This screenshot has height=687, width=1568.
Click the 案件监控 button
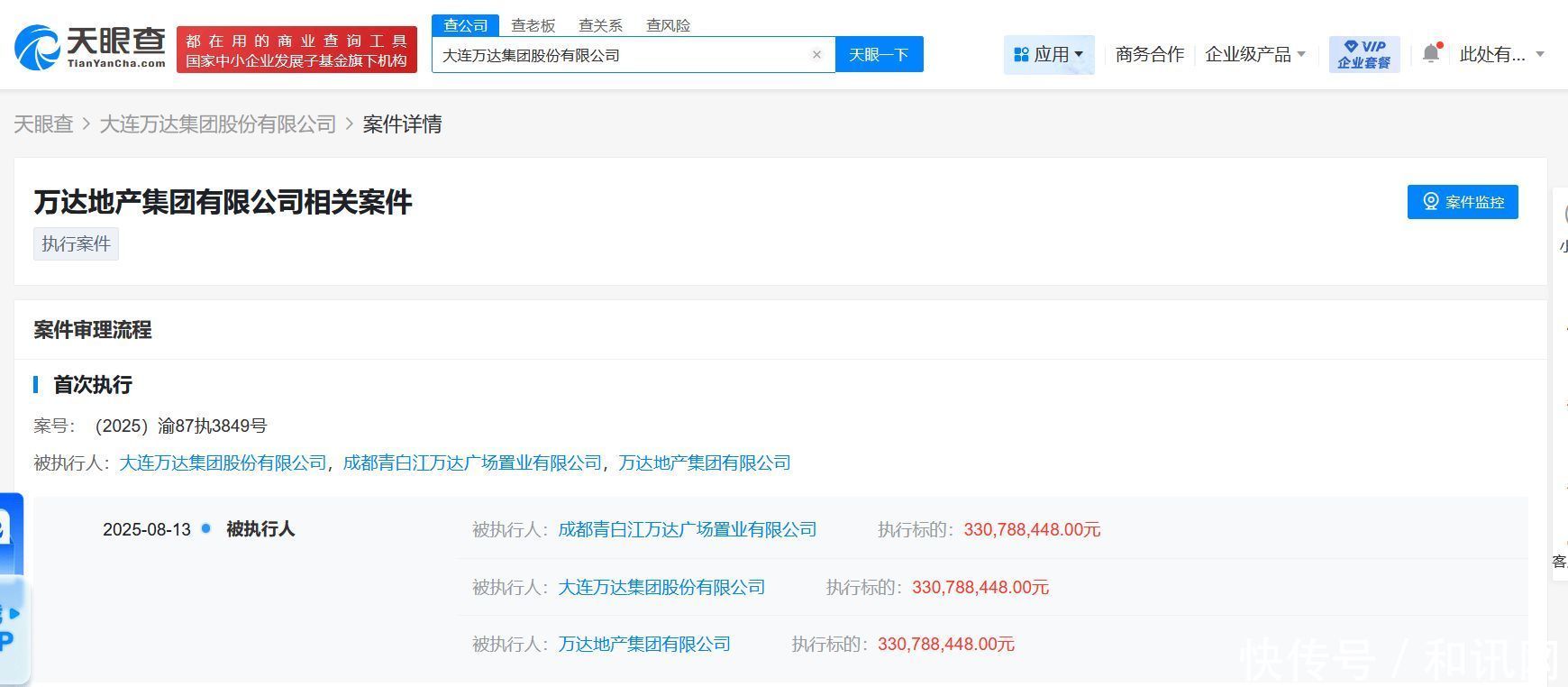1462,202
